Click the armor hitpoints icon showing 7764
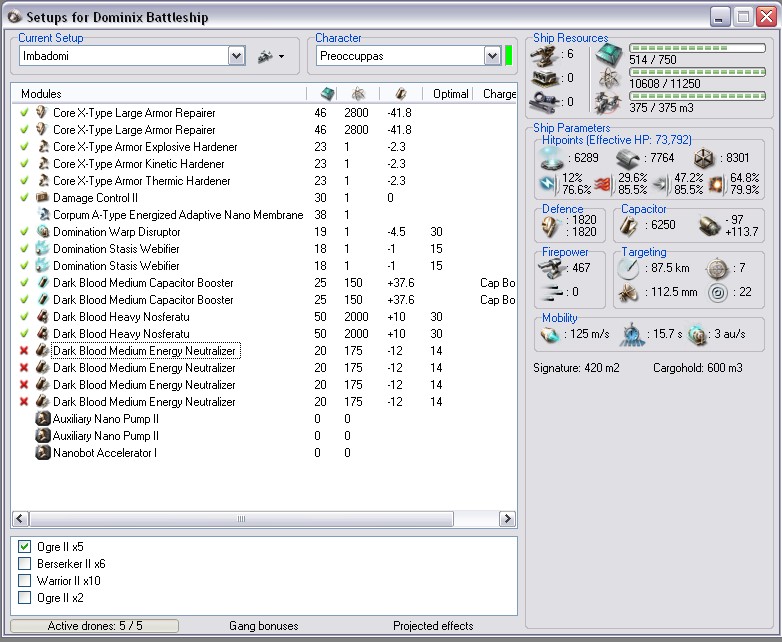This screenshot has height=642, width=782. tap(628, 159)
